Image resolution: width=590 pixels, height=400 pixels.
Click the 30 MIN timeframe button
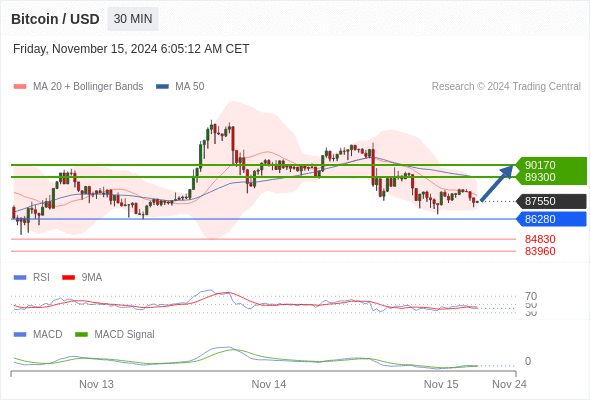(133, 19)
